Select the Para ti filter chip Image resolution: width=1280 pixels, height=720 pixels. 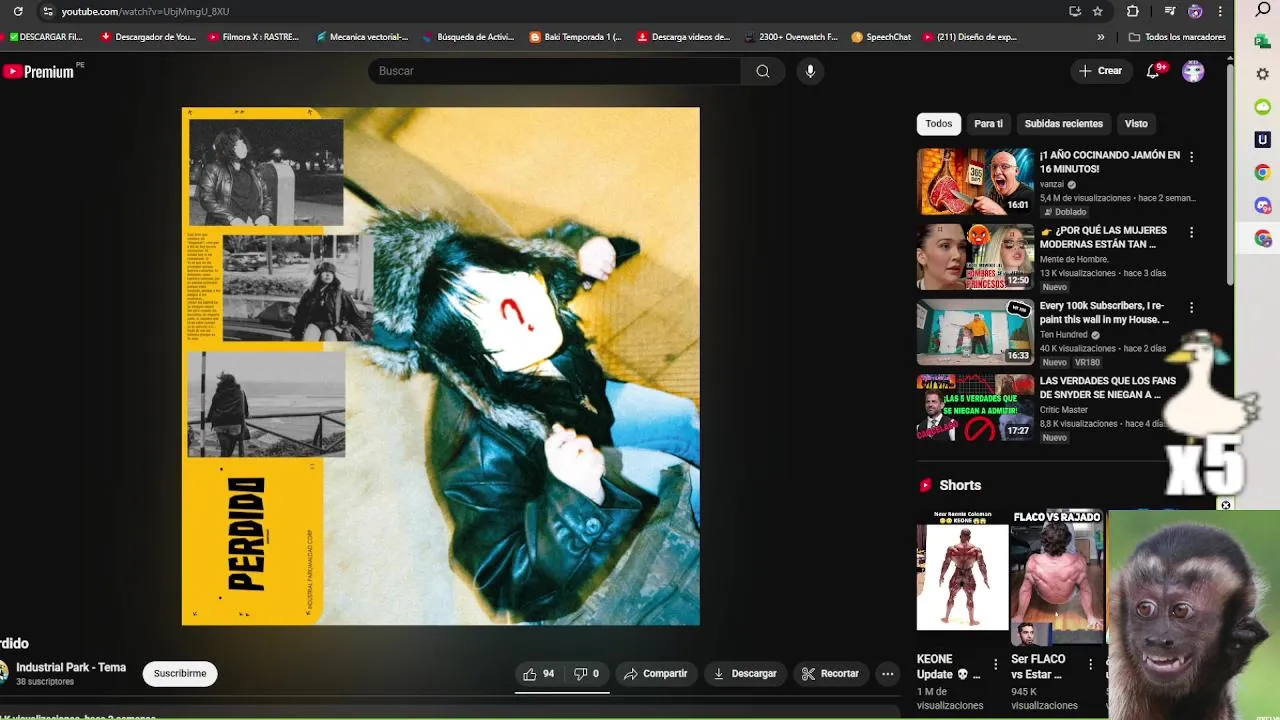tap(988, 124)
